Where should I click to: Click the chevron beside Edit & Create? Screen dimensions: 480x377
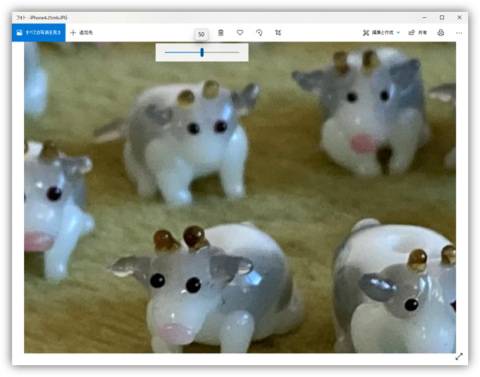point(398,33)
